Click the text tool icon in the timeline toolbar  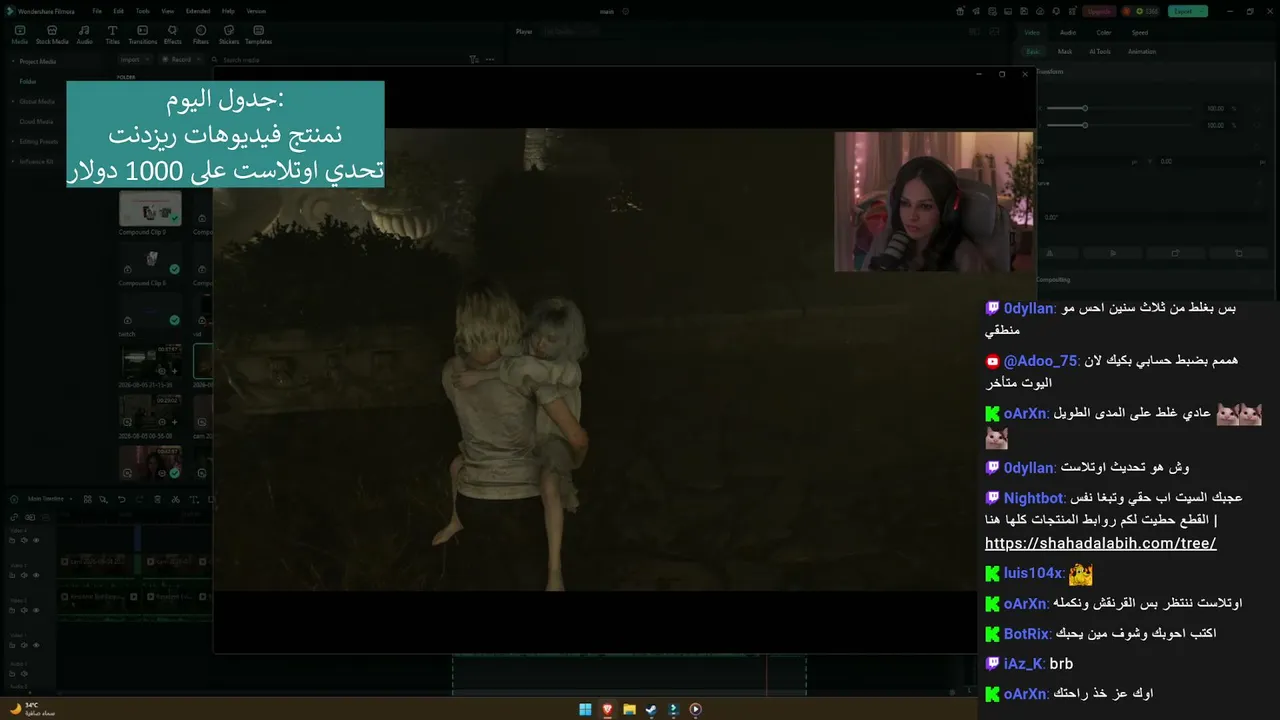click(x=193, y=499)
